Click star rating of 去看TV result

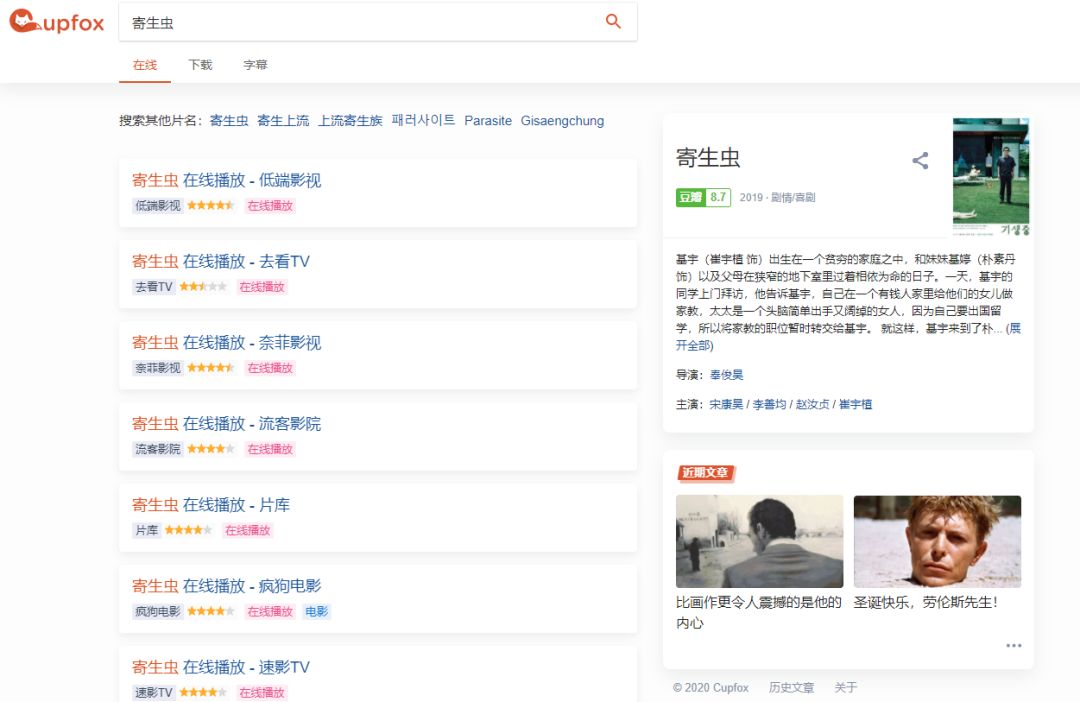203,287
